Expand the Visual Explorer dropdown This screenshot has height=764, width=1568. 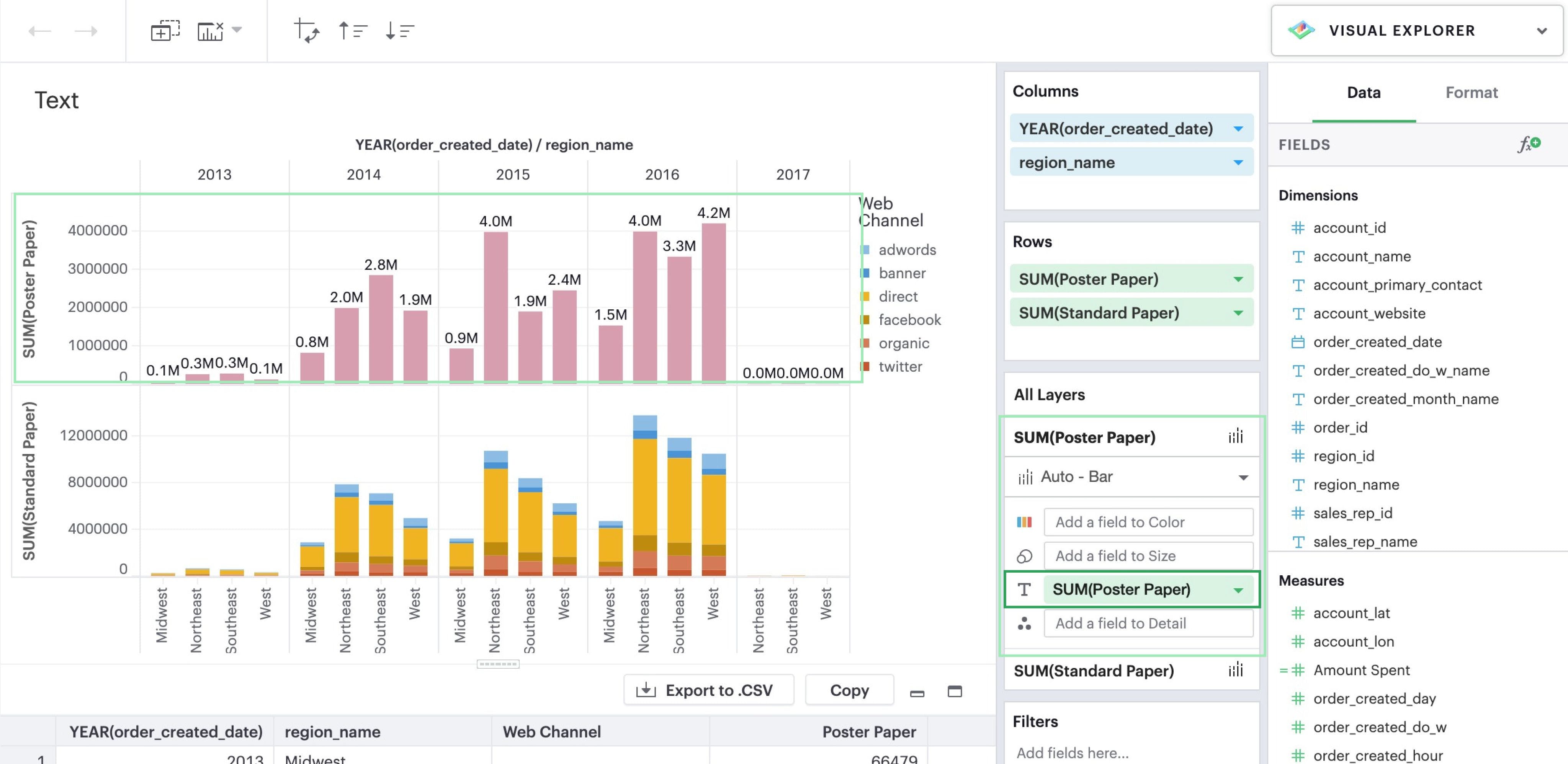[x=1541, y=31]
